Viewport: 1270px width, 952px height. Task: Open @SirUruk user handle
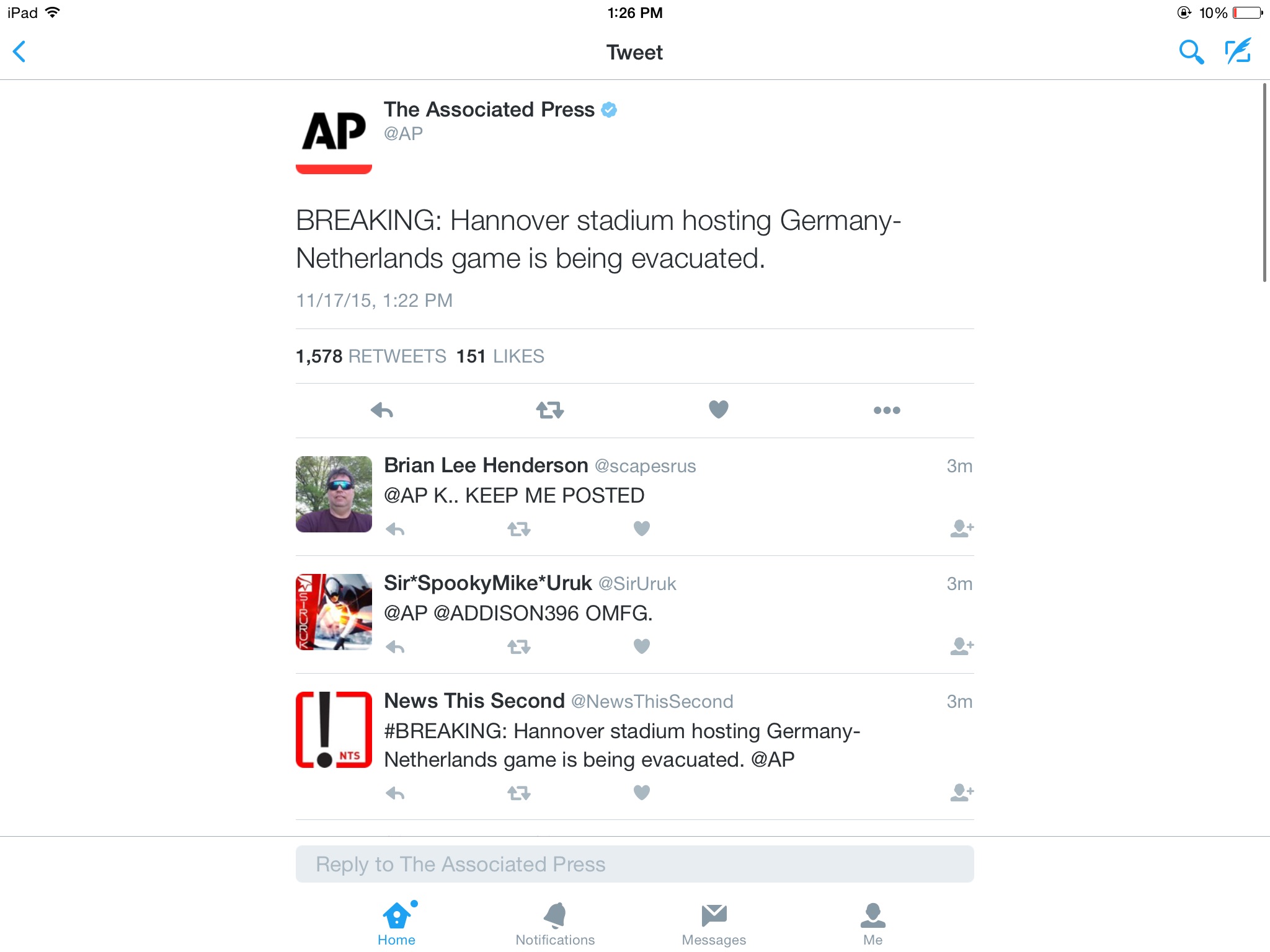tap(637, 584)
